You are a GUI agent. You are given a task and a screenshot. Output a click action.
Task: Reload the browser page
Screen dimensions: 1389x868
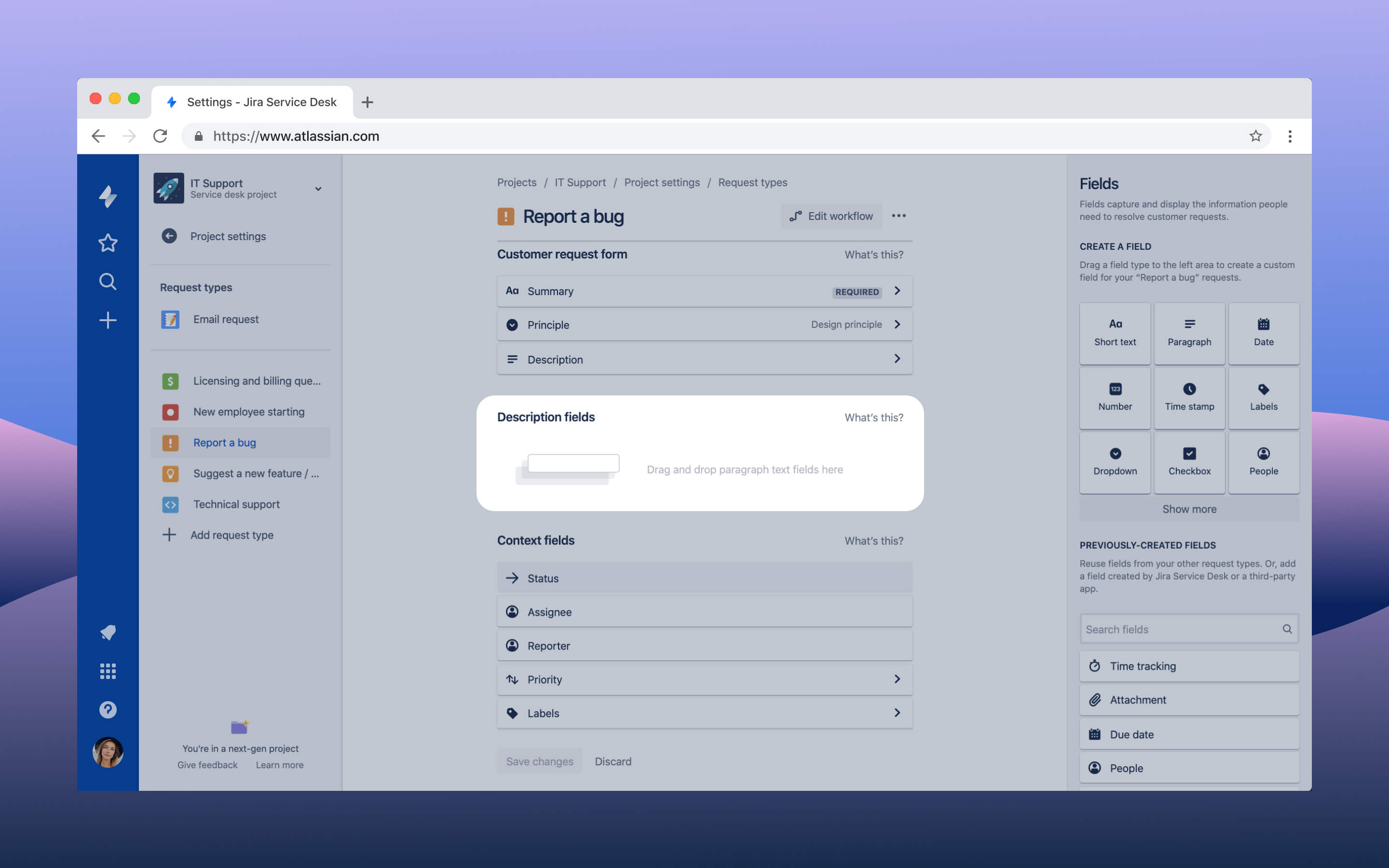tap(160, 136)
